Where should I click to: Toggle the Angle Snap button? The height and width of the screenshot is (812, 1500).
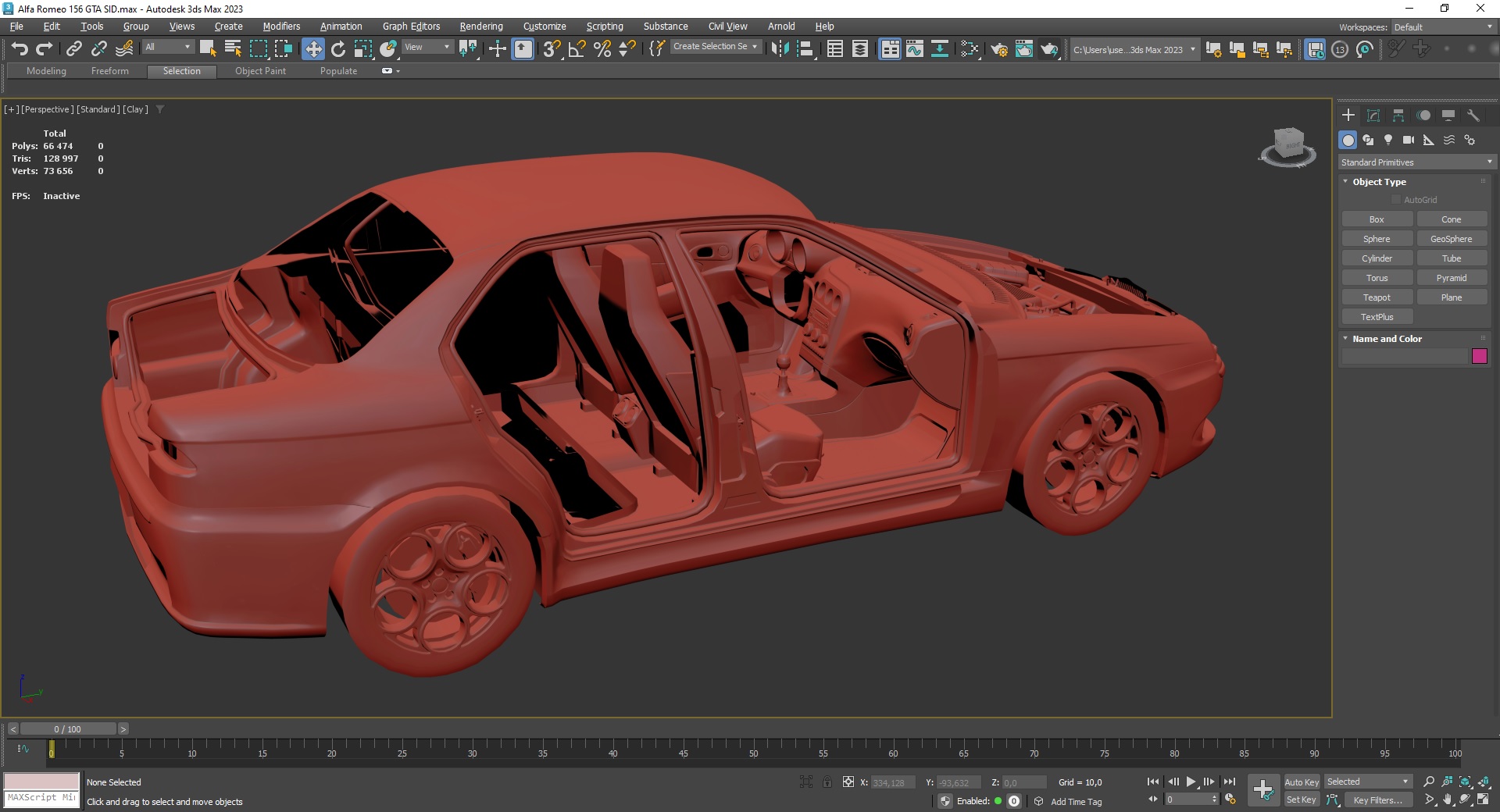coord(577,49)
